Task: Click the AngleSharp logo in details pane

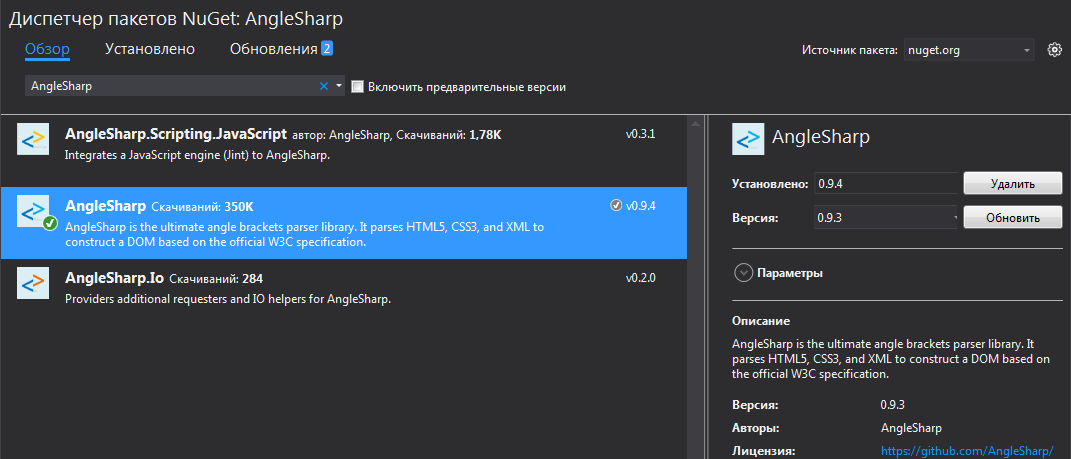Action: click(x=748, y=139)
